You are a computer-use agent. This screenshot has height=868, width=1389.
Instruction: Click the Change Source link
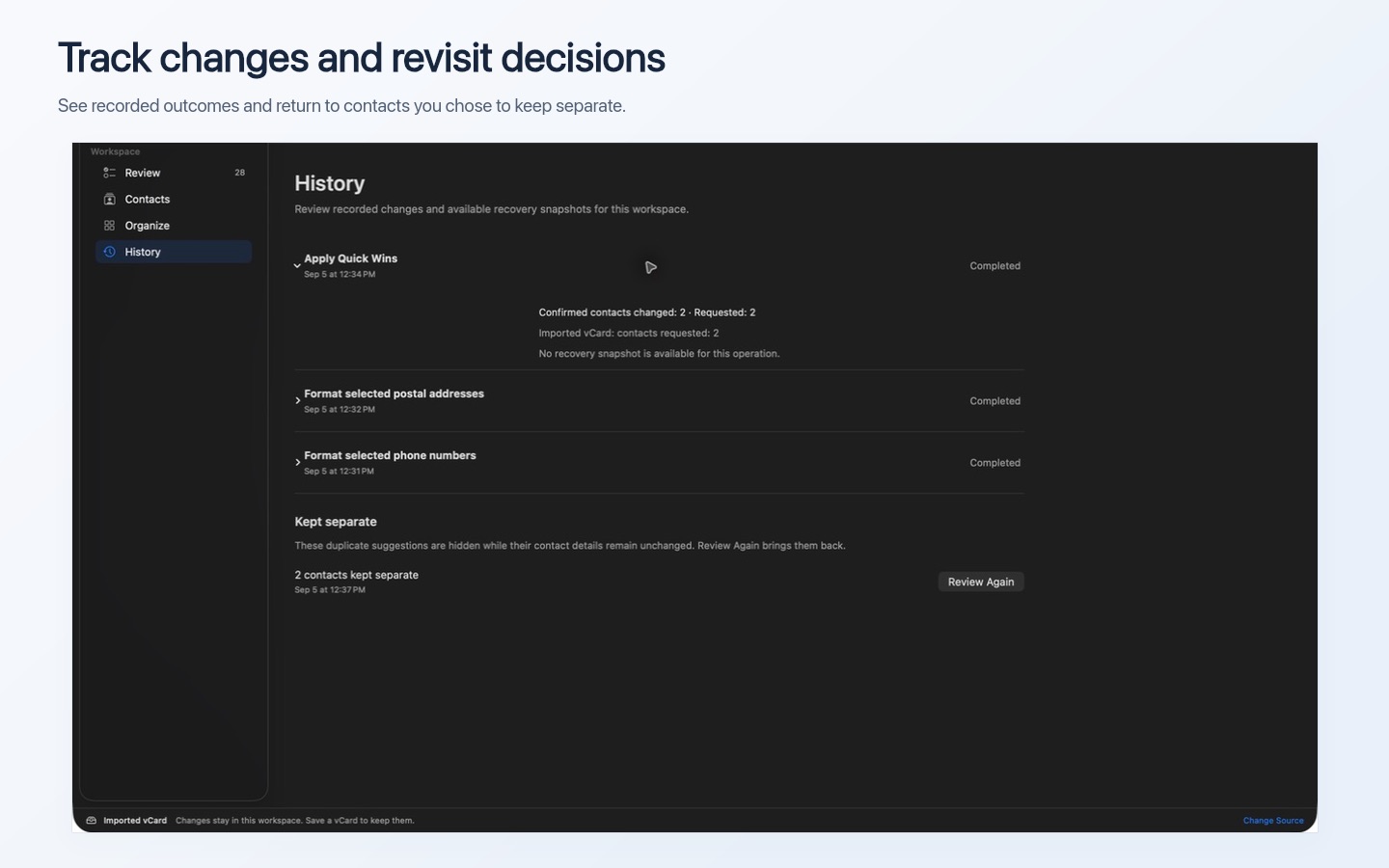[1273, 821]
